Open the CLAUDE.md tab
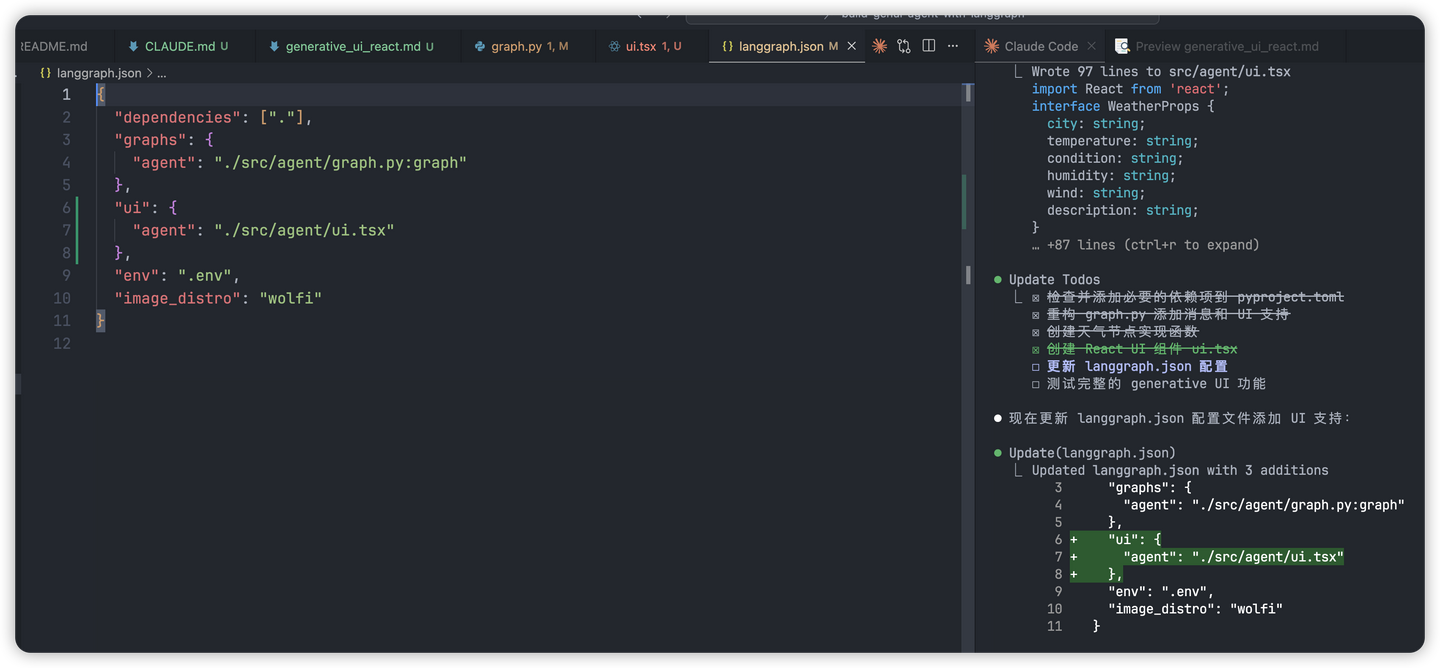Screen dimensions: 1440x668 (179, 46)
